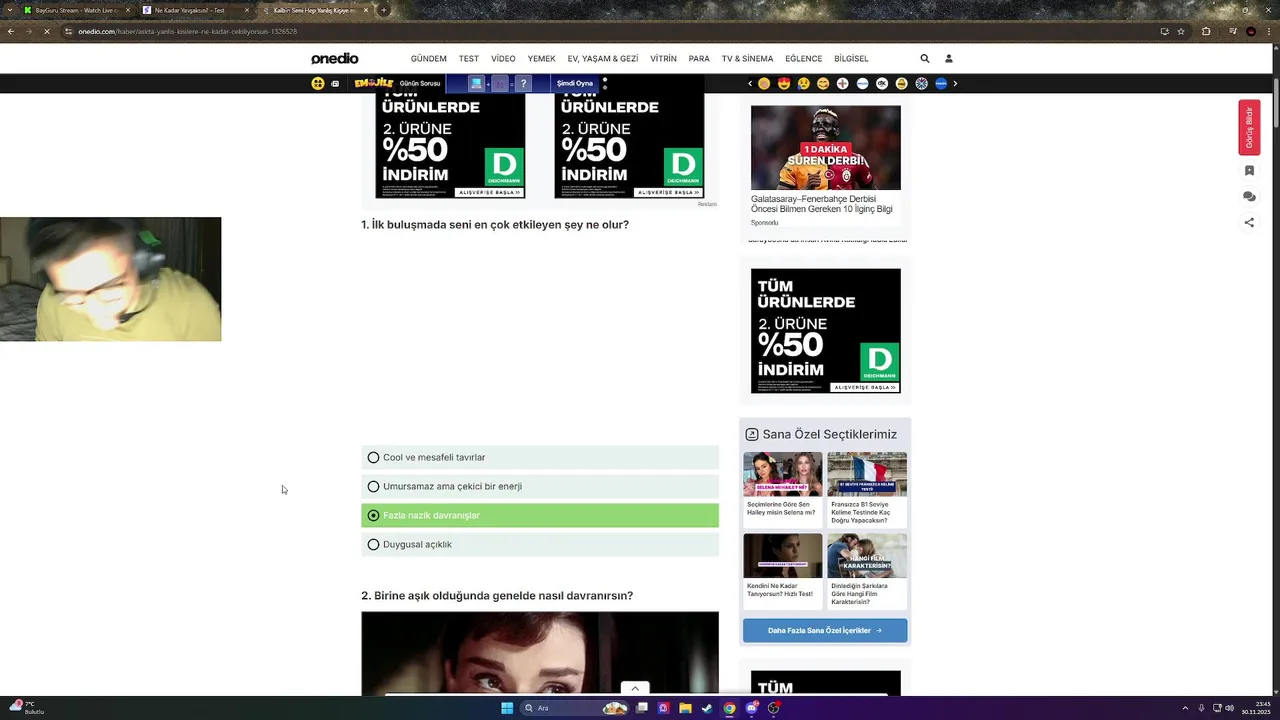Image resolution: width=1280 pixels, height=720 pixels.
Task: Select the crying emoji in the carousel
Action: tap(803, 84)
